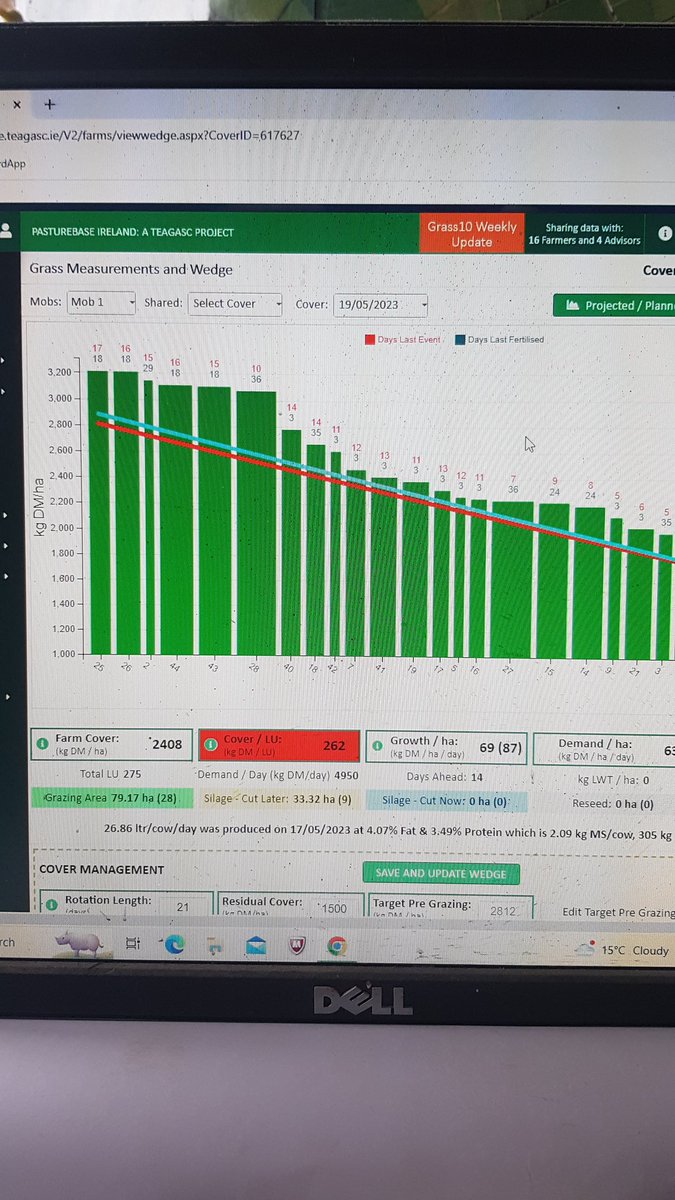Toggle Days Last Event red legend swatch

tap(370, 340)
